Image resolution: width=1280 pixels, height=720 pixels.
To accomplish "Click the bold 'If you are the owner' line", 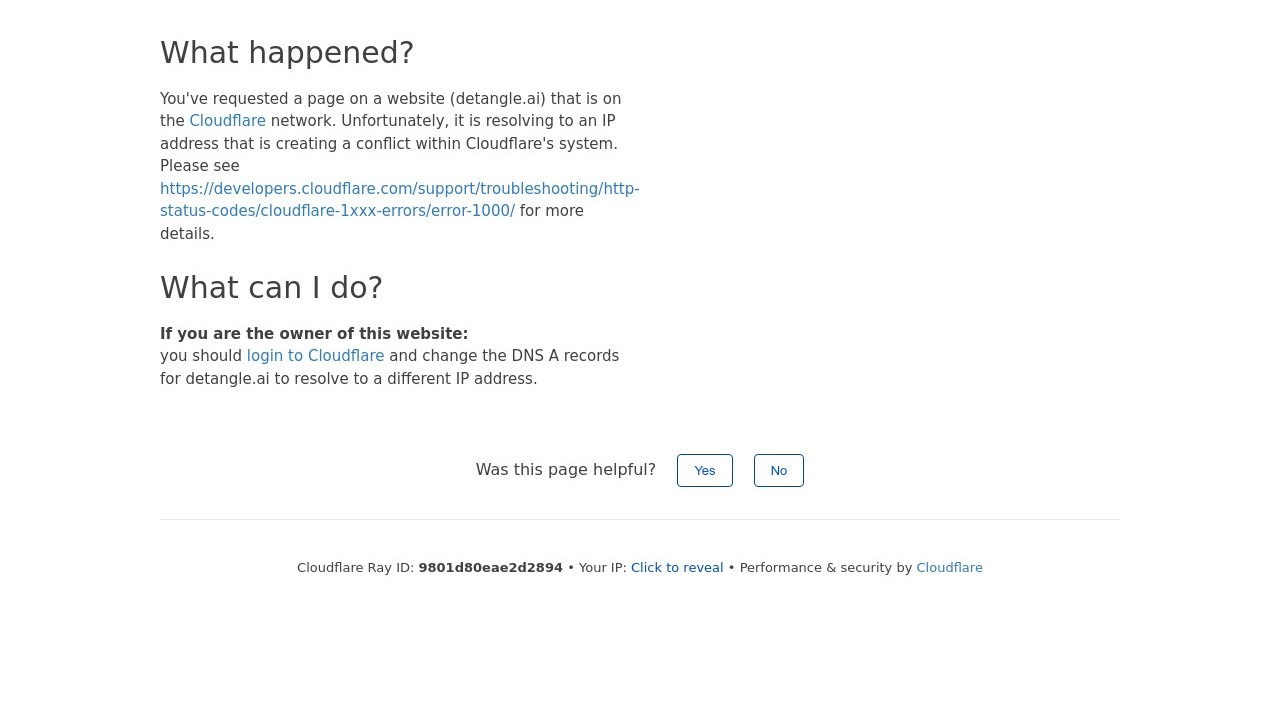I will (314, 334).
